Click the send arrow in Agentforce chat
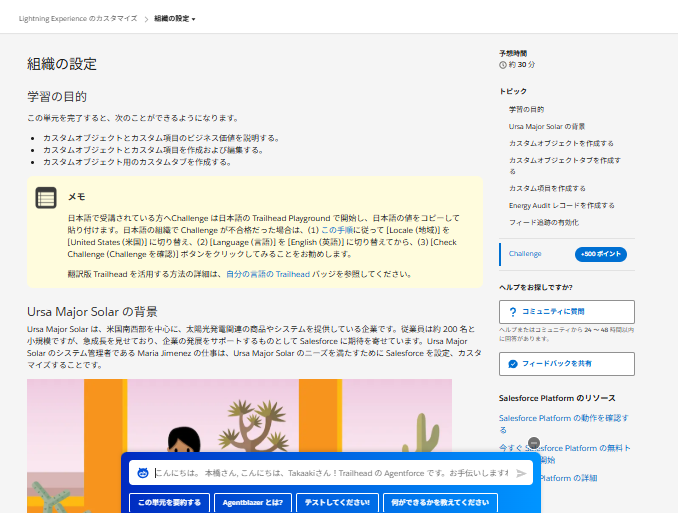The image size is (678, 513). 521,473
